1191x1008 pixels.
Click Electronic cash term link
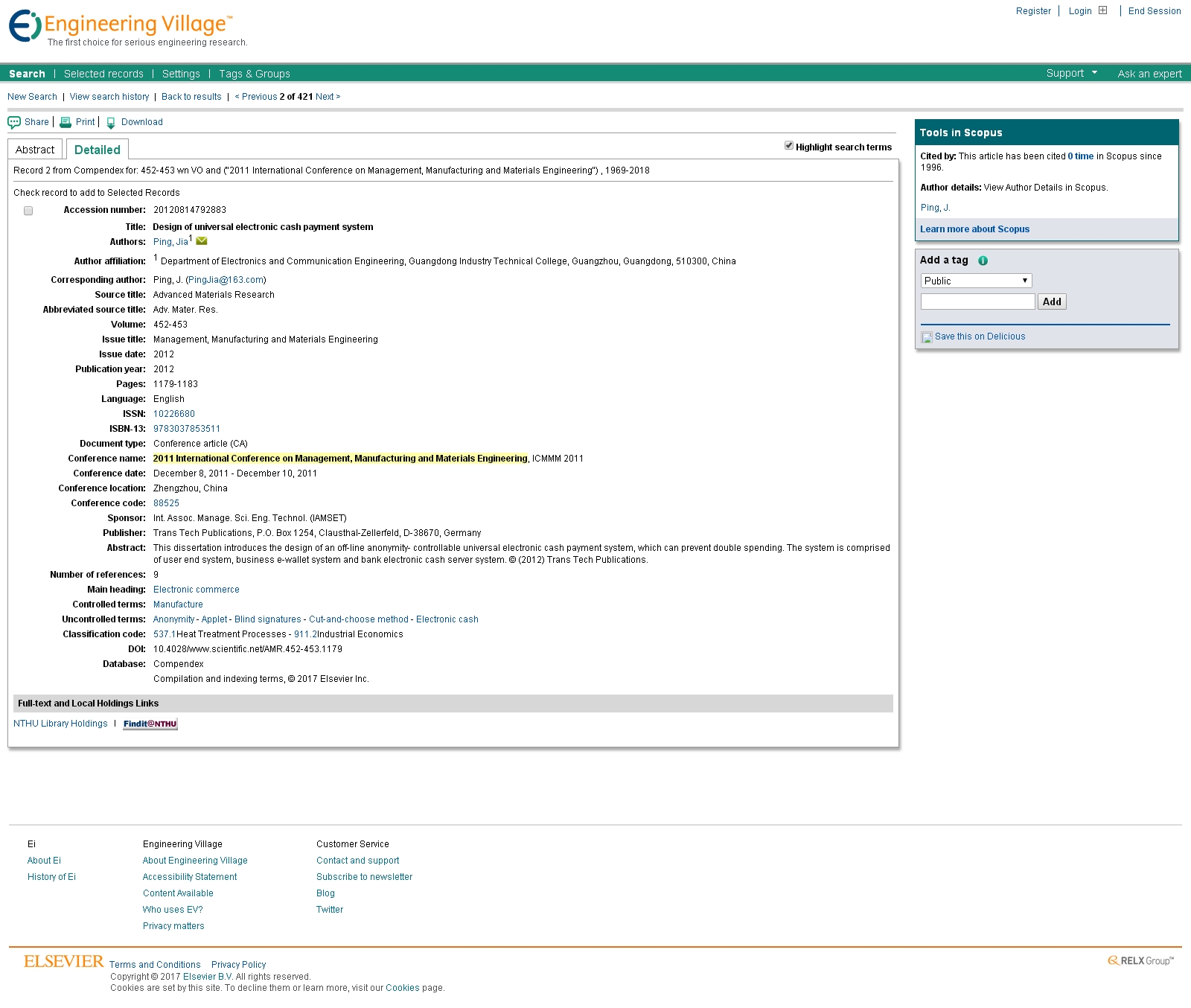coord(447,619)
